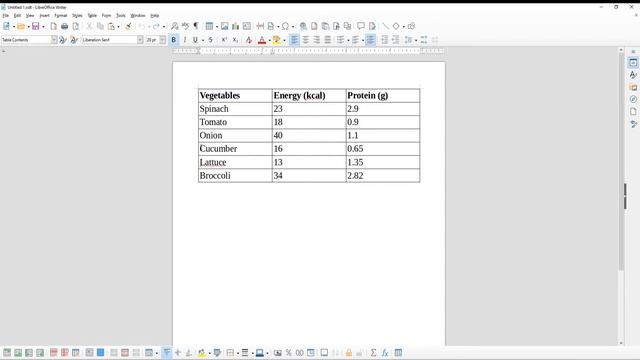The height and width of the screenshot is (360, 640).
Task: Click the Insert Comment icon
Action: point(361,27)
